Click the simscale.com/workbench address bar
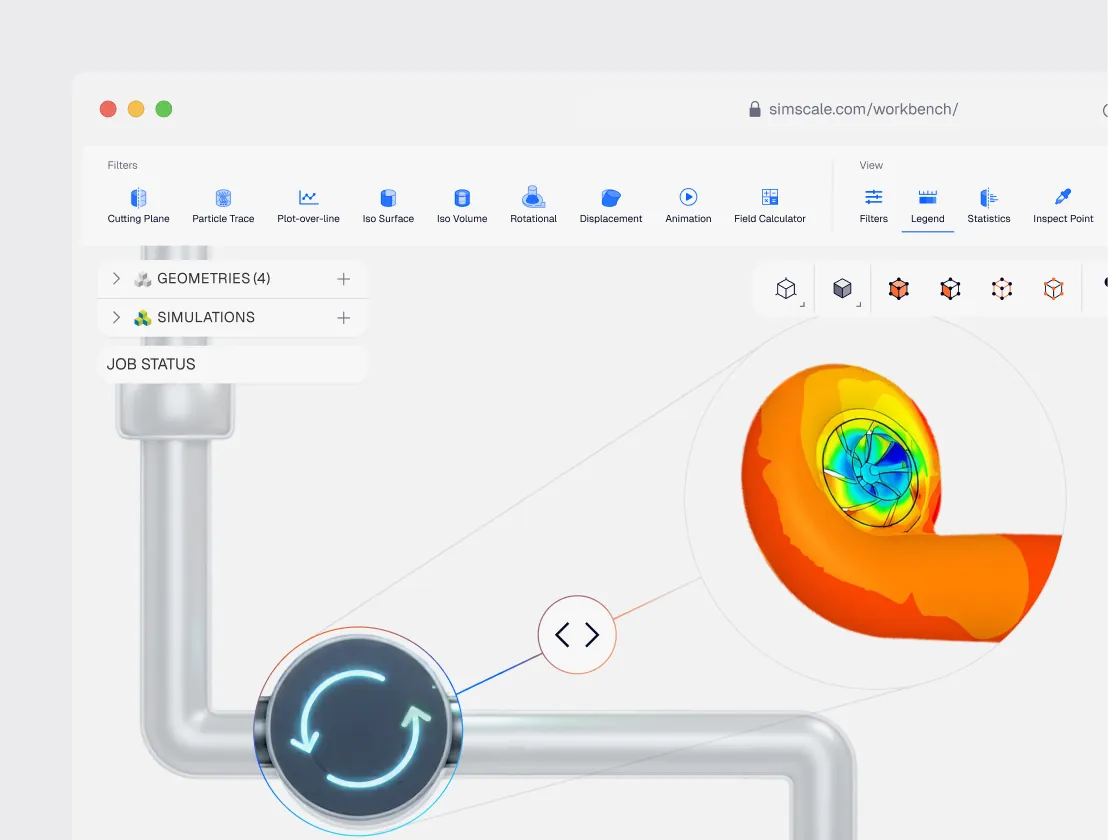This screenshot has width=1108, height=840. [x=863, y=110]
